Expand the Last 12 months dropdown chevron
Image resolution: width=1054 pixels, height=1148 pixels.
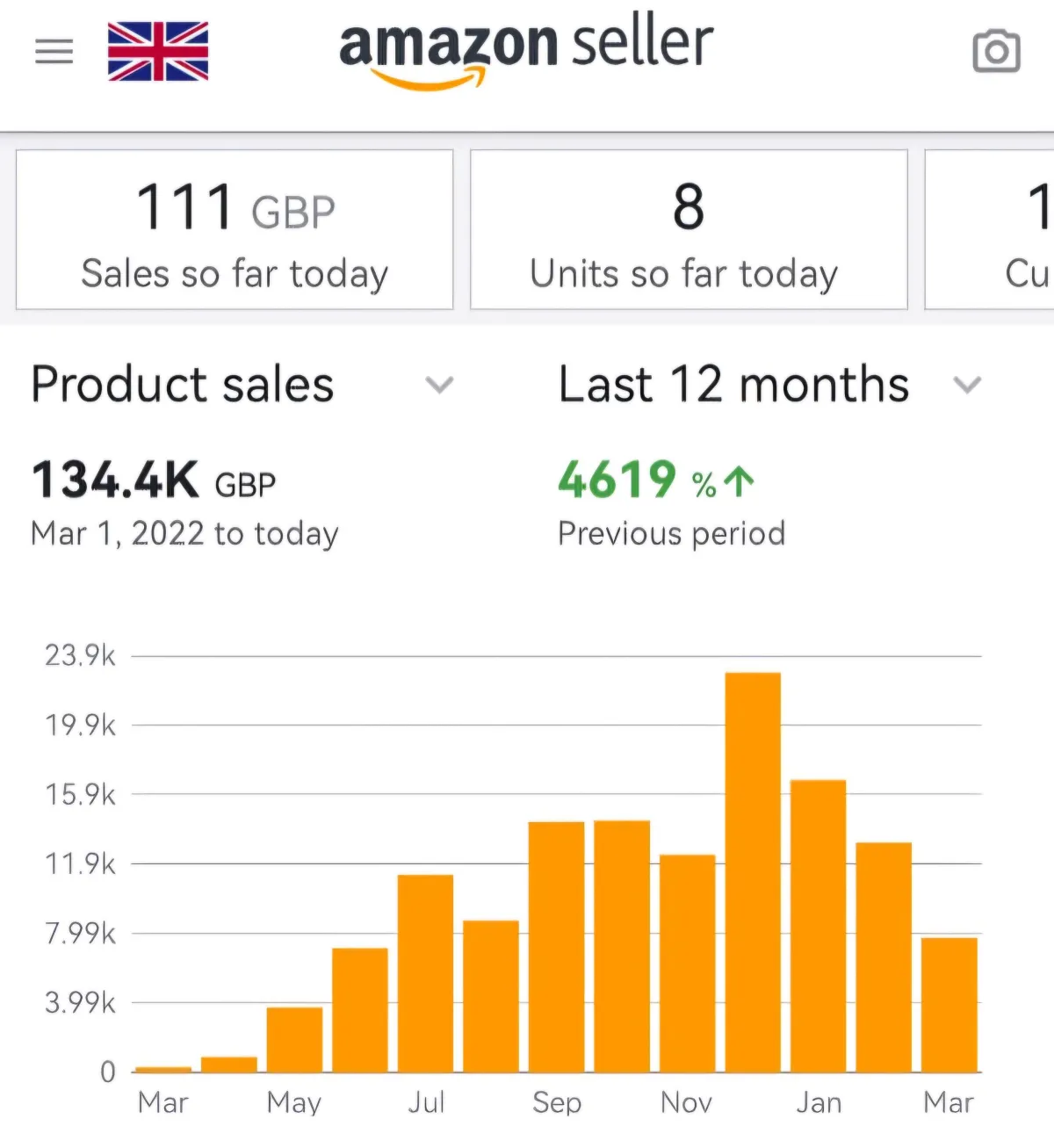click(967, 385)
